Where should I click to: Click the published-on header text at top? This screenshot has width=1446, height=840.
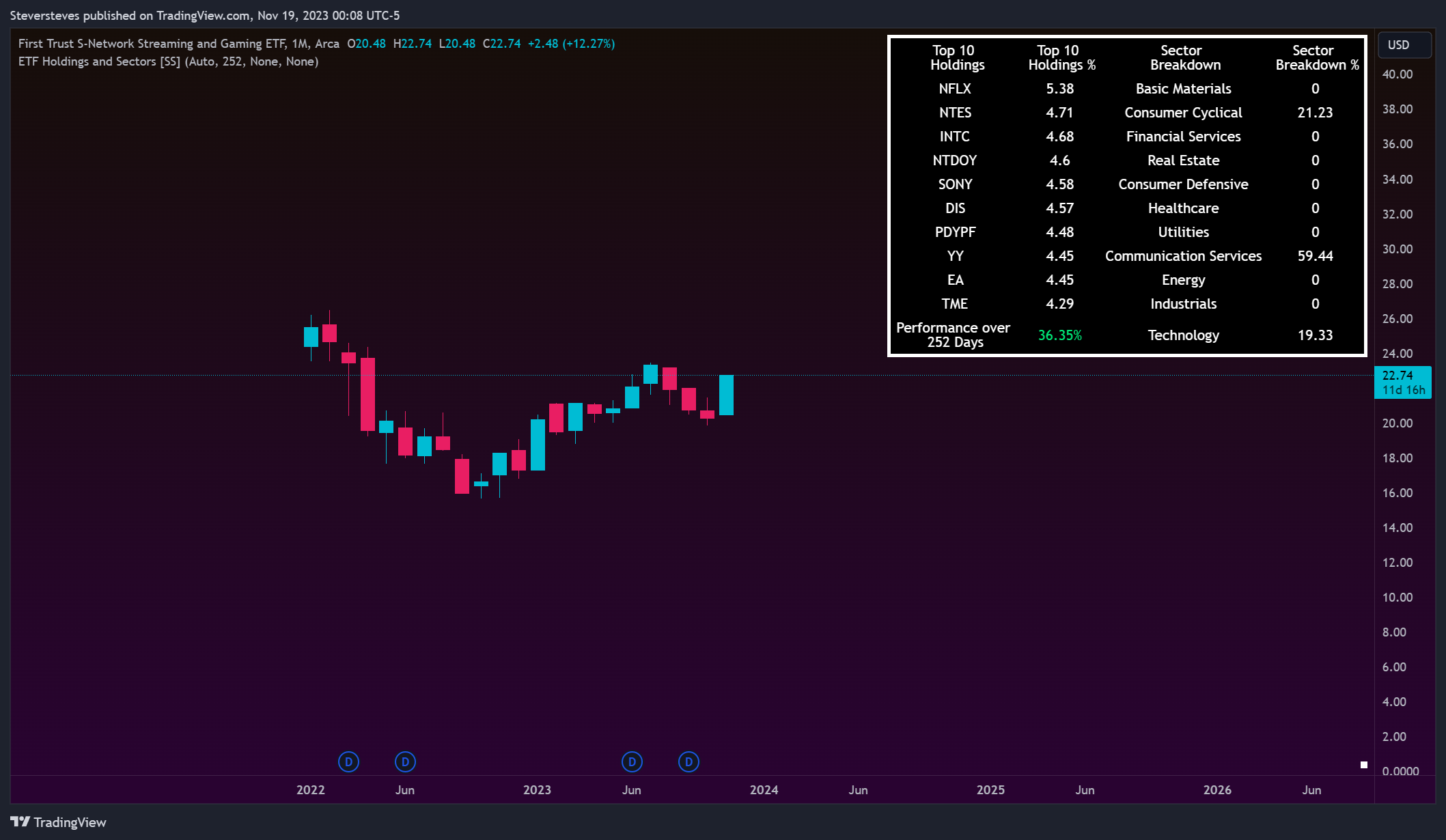coord(205,15)
